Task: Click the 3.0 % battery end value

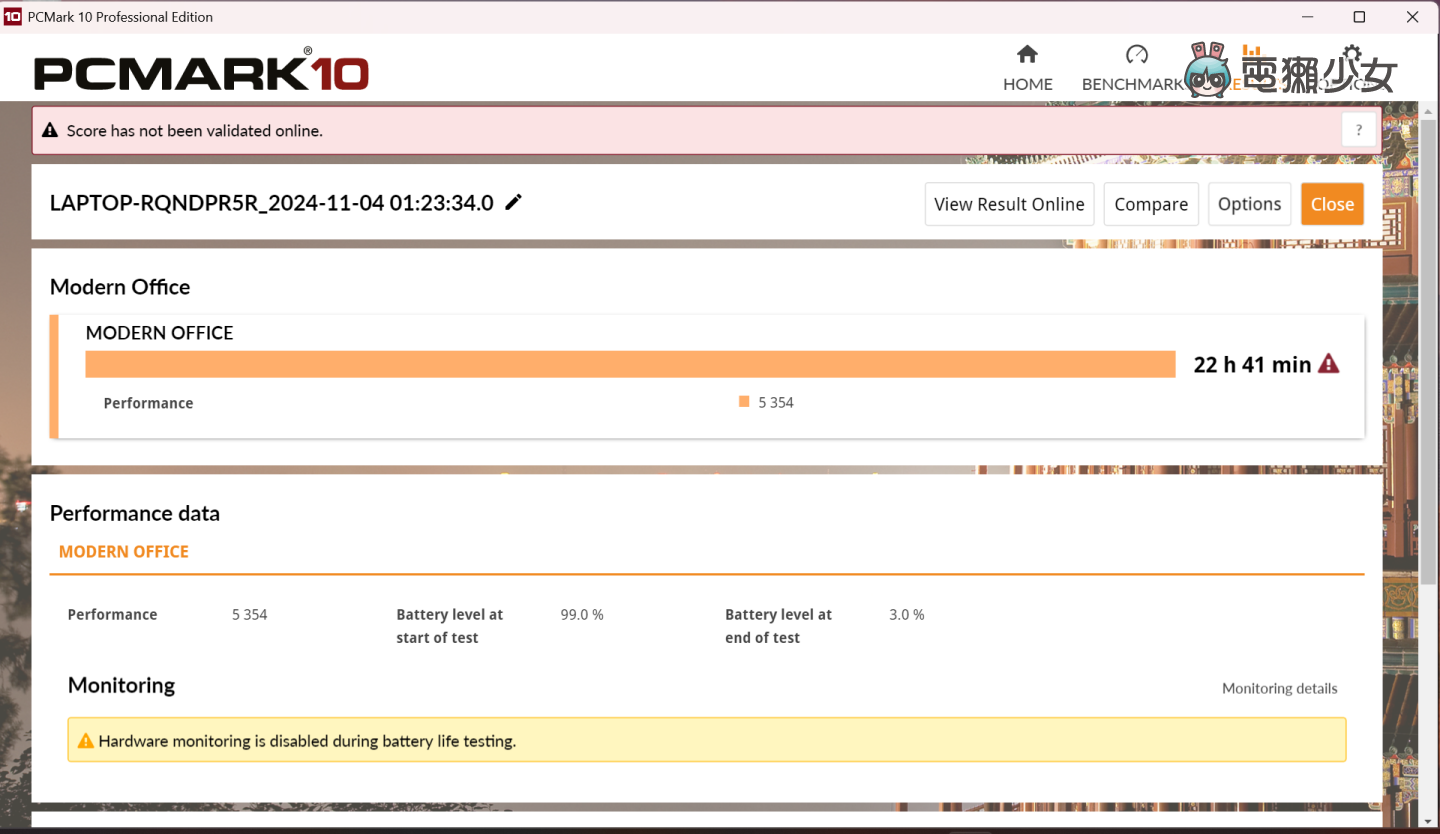Action: [907, 615]
